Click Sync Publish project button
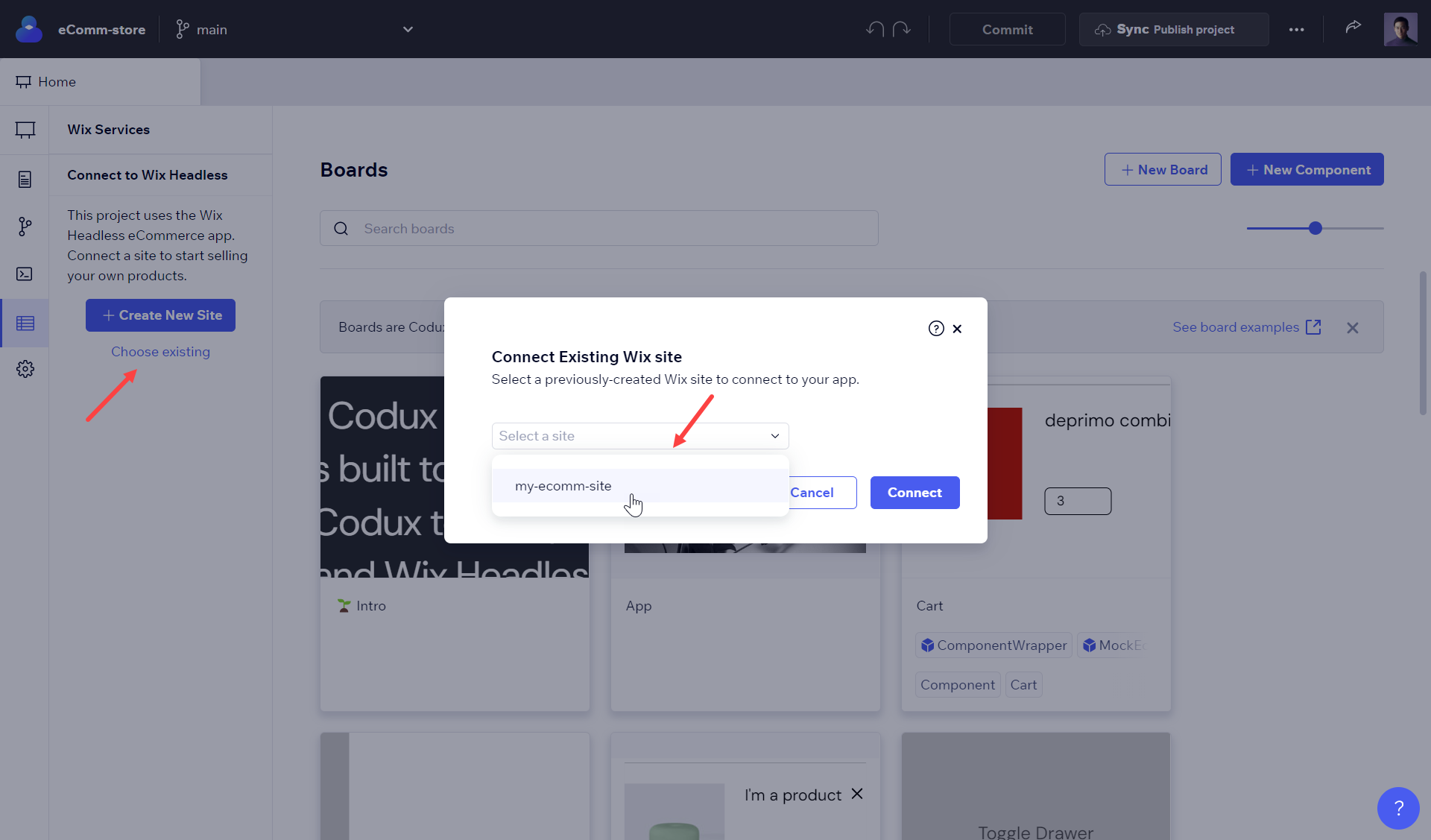1431x840 pixels. pos(1174,29)
